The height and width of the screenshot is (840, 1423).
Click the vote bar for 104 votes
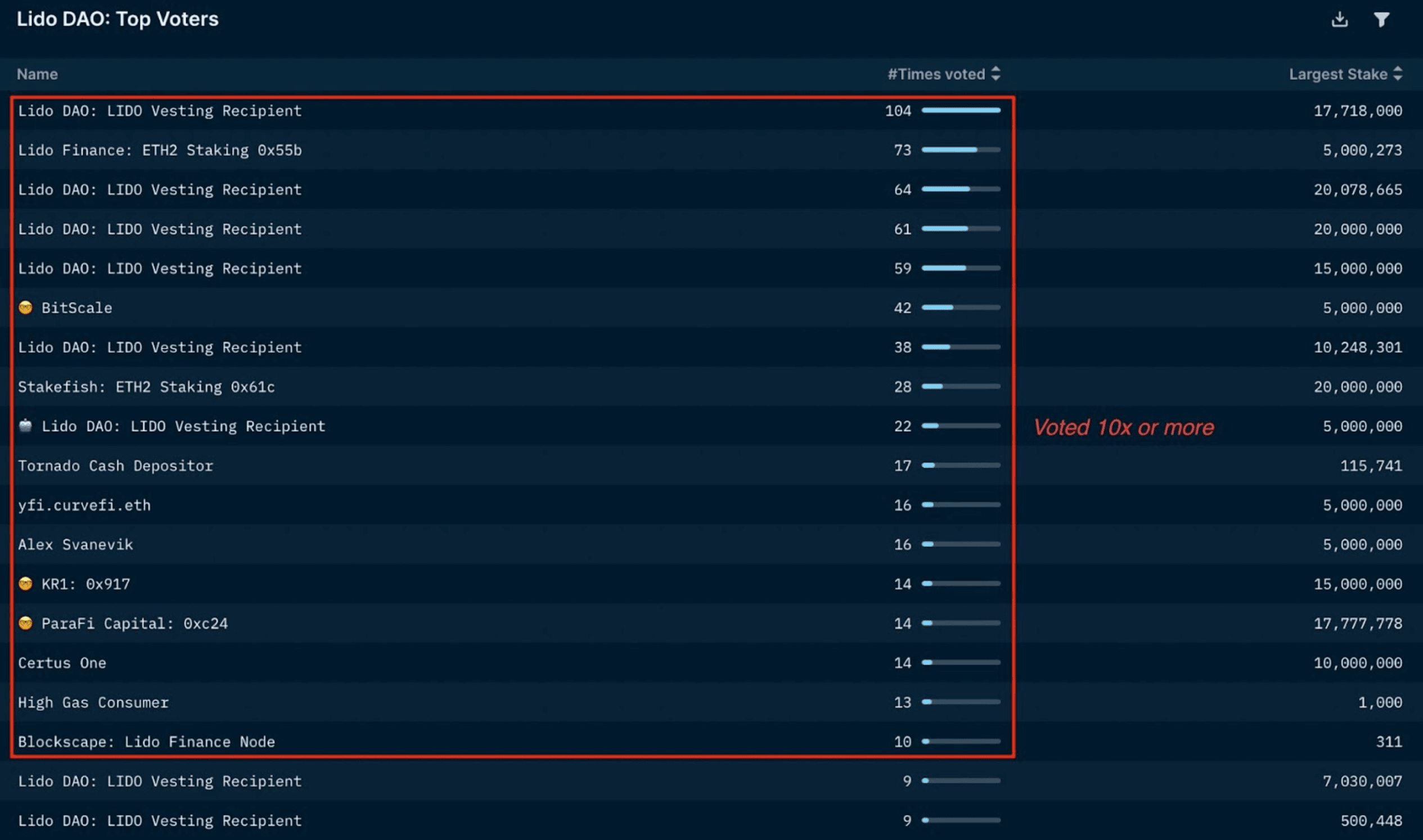[x=961, y=110]
